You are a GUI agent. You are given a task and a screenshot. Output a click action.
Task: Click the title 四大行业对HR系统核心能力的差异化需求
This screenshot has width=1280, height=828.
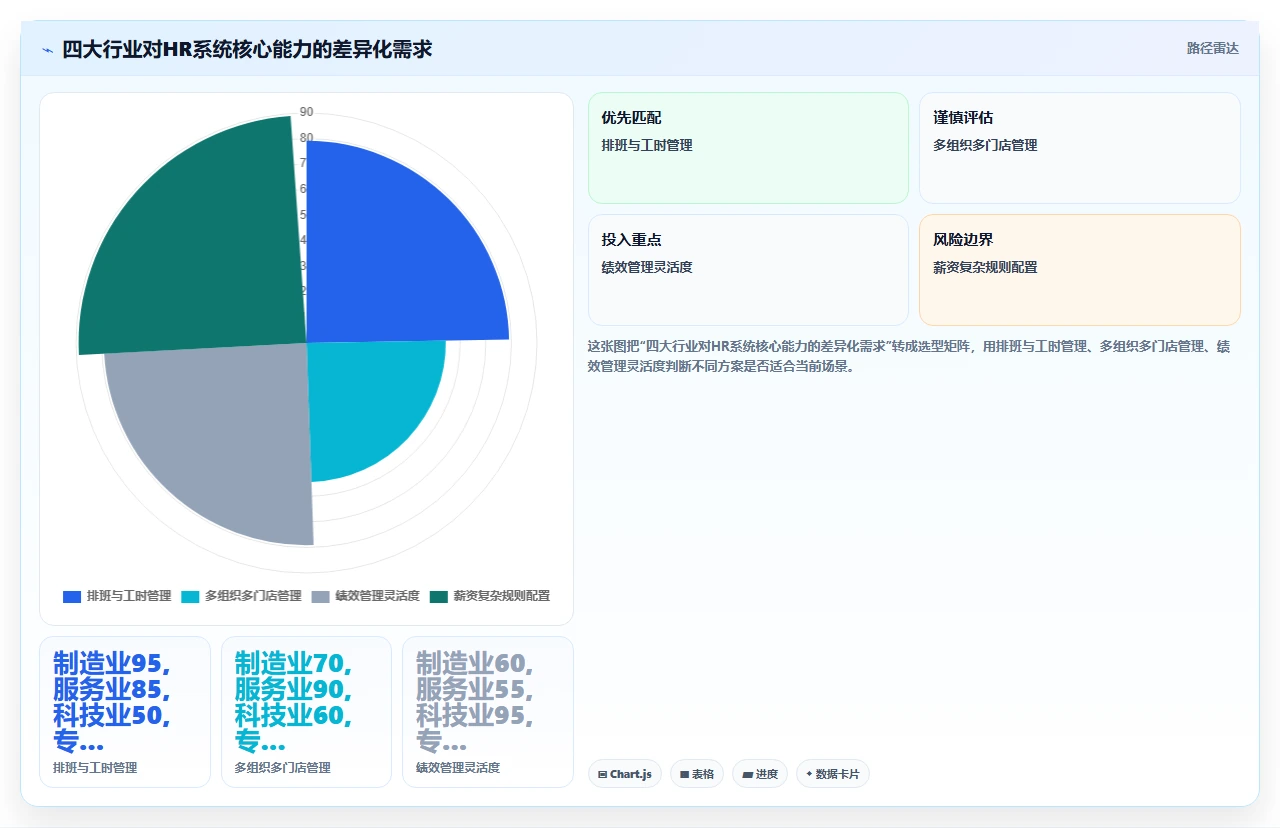(247, 49)
